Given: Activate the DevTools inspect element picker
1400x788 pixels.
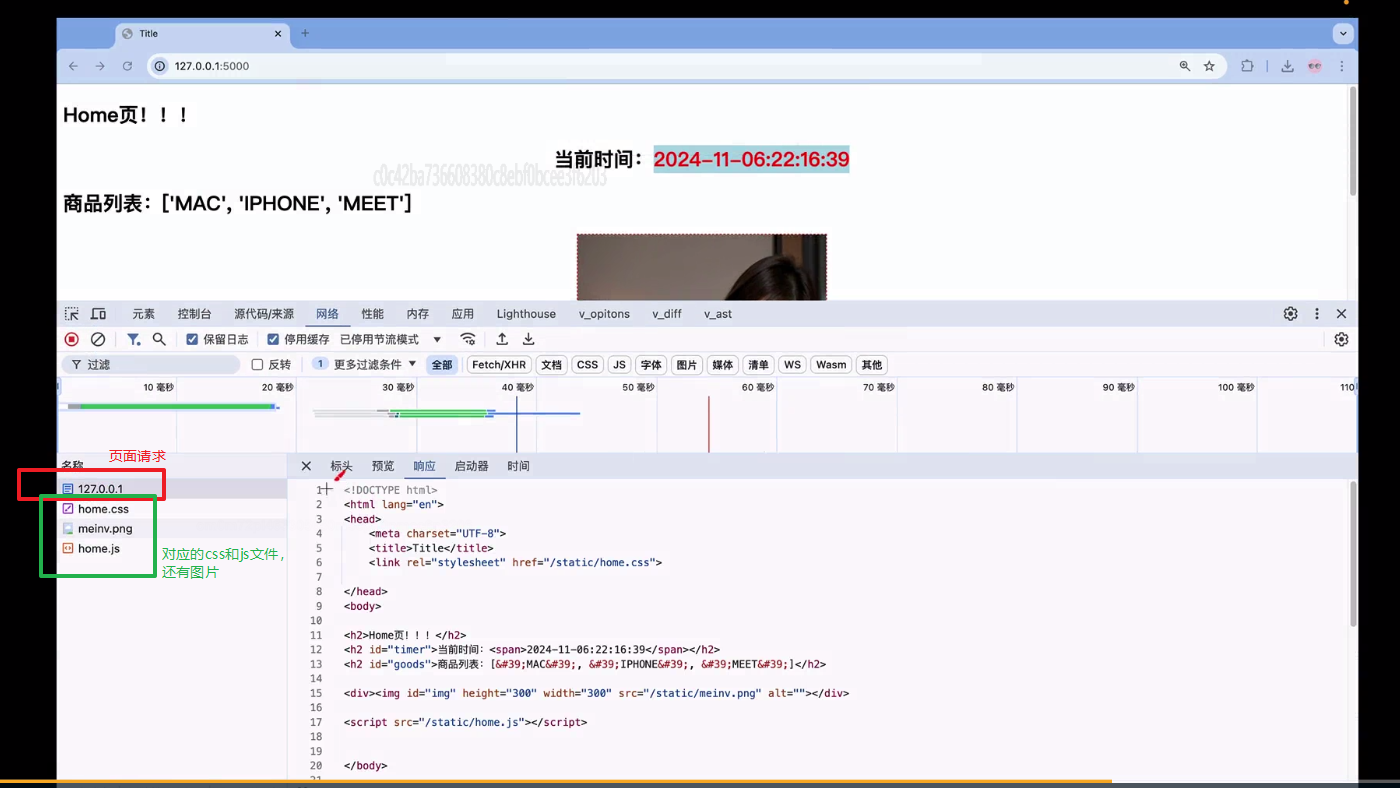Looking at the screenshot, I should 72,314.
